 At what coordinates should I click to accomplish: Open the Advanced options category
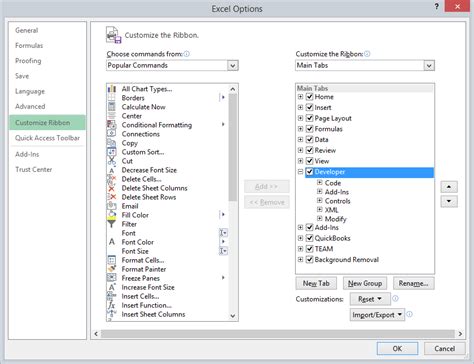tap(30, 106)
